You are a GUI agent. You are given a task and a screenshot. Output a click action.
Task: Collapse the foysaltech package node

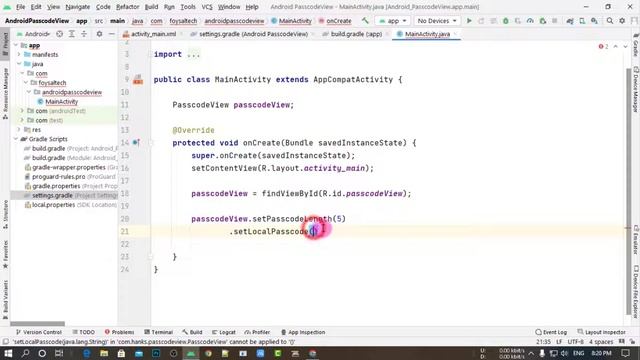click(x=26, y=83)
